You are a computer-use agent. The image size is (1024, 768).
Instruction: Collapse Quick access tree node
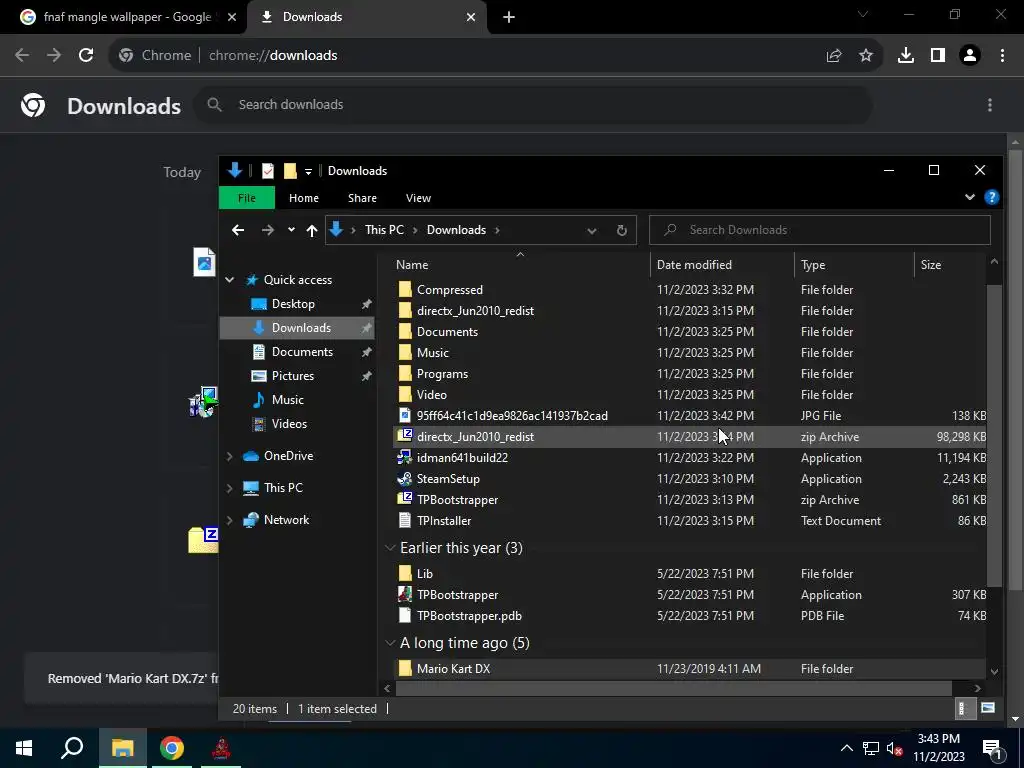click(229, 280)
